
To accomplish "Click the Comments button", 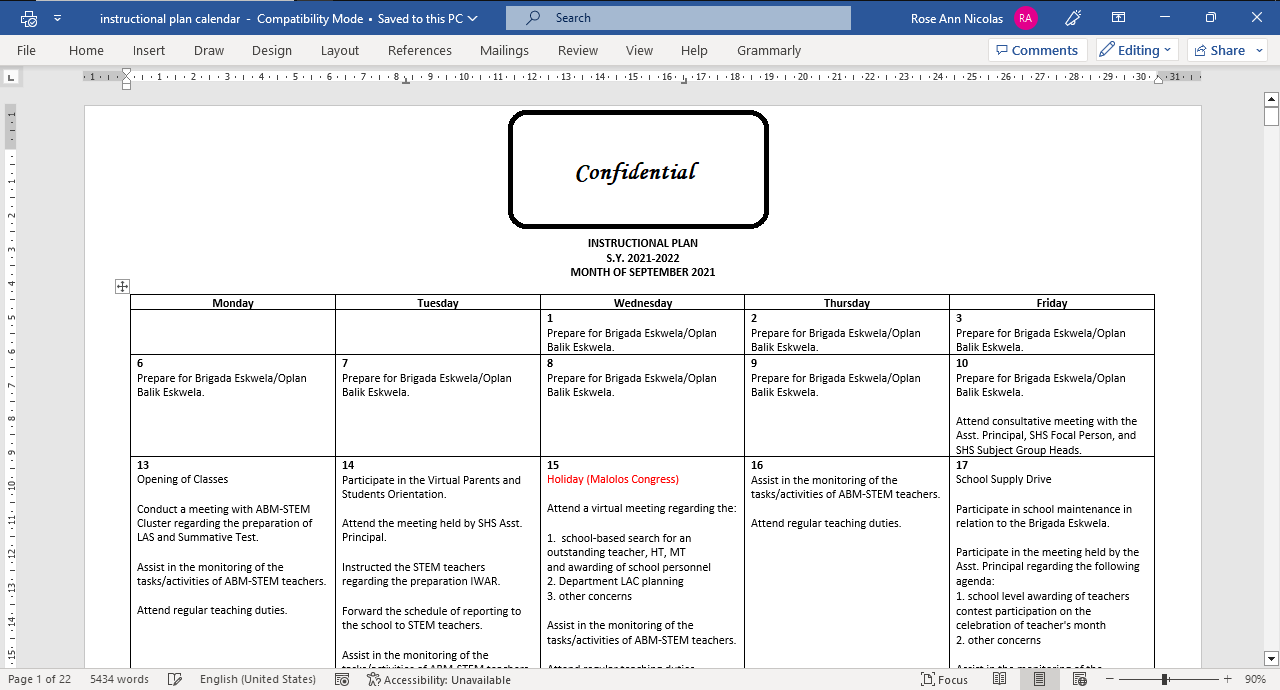I will pyautogui.click(x=1038, y=50).
